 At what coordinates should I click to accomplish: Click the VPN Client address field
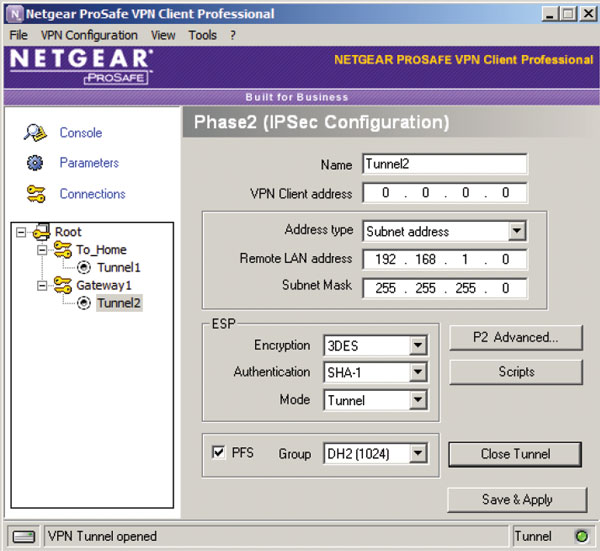click(x=445, y=192)
